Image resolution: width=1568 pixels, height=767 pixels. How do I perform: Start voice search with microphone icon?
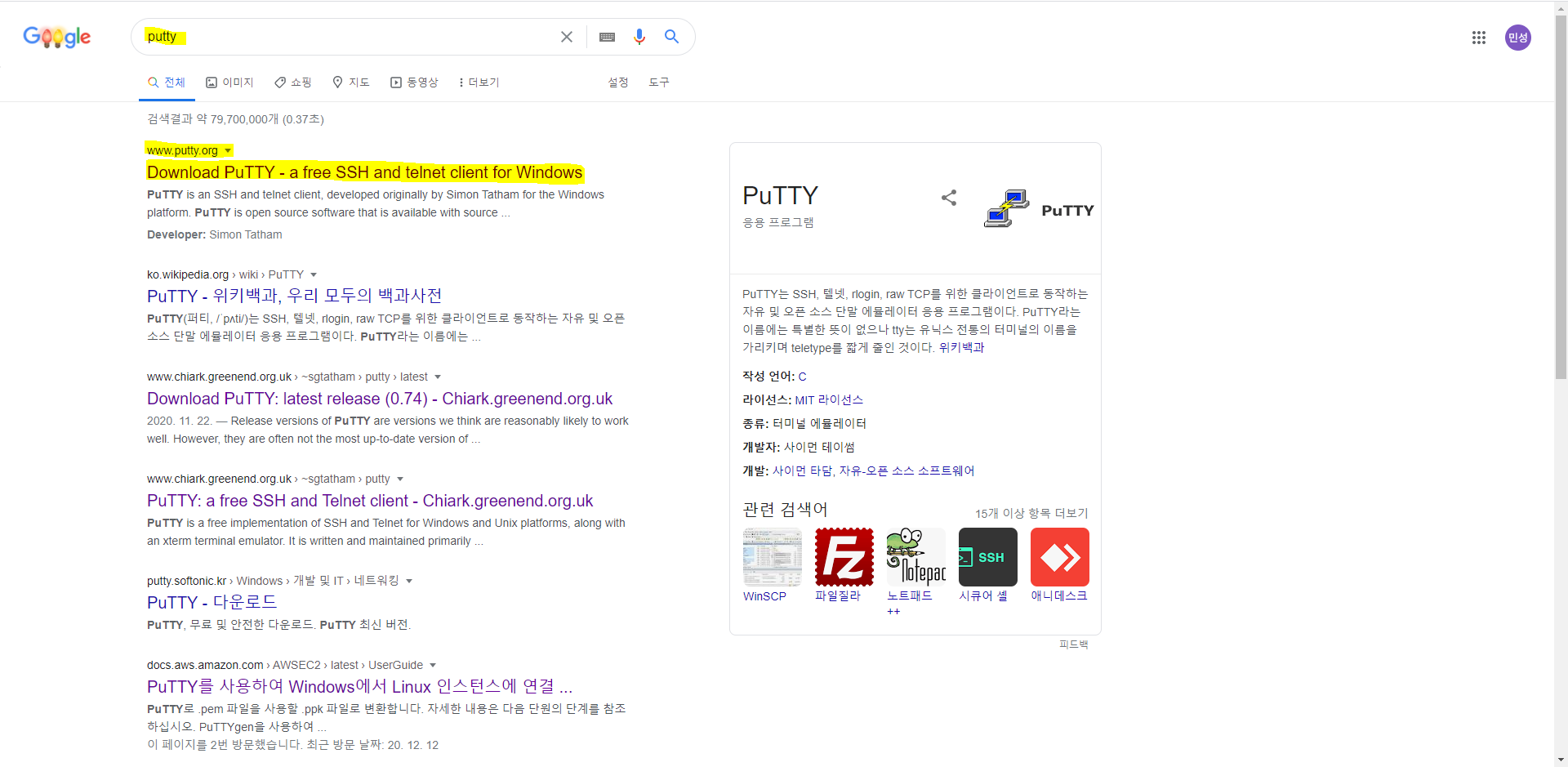click(639, 37)
